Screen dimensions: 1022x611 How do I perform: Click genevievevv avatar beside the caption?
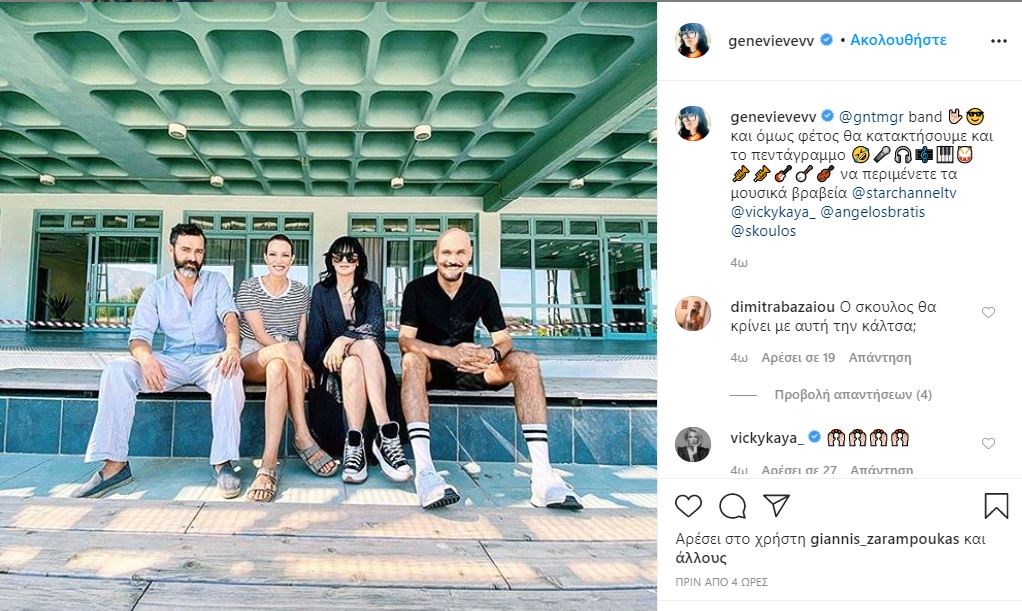point(693,123)
